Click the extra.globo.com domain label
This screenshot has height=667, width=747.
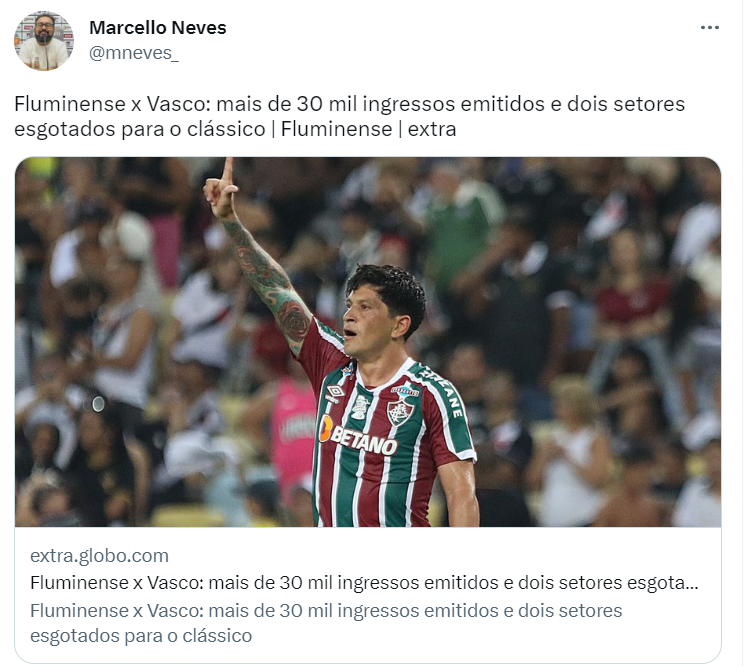[x=100, y=558]
